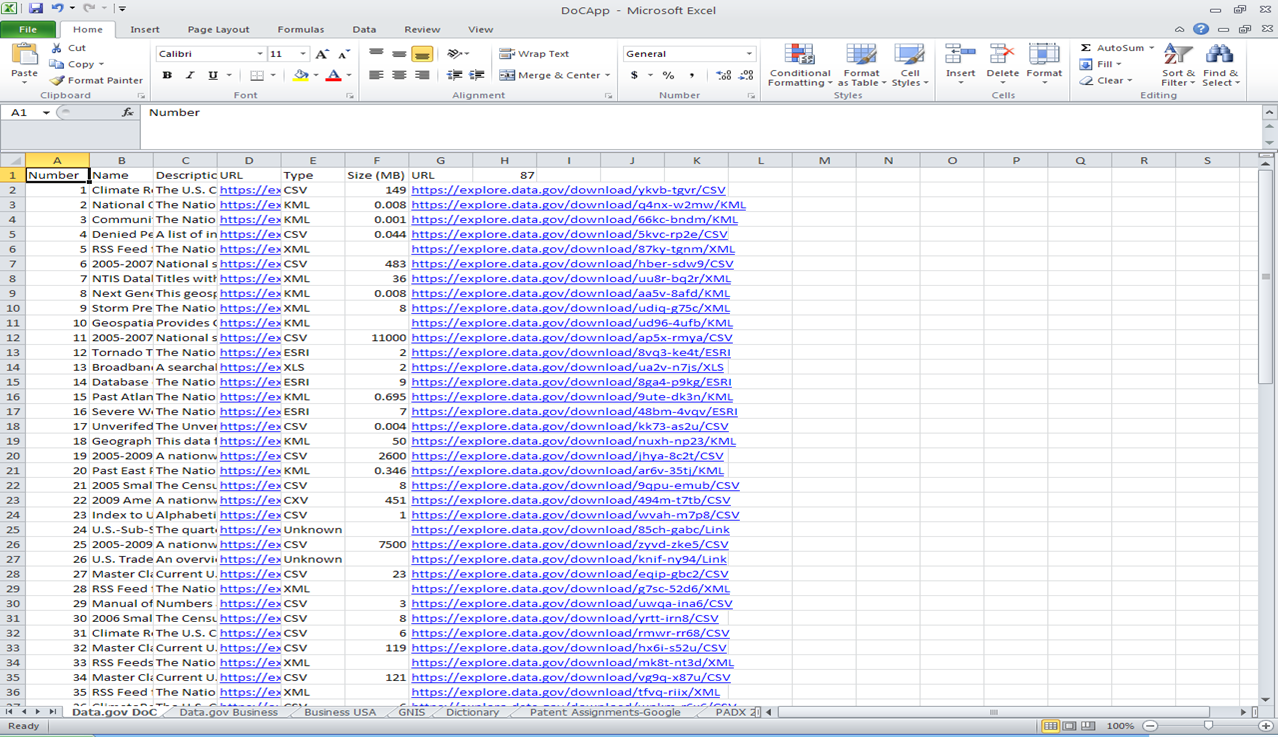
Task: Apply accounting dollar number format
Action: click(634, 75)
